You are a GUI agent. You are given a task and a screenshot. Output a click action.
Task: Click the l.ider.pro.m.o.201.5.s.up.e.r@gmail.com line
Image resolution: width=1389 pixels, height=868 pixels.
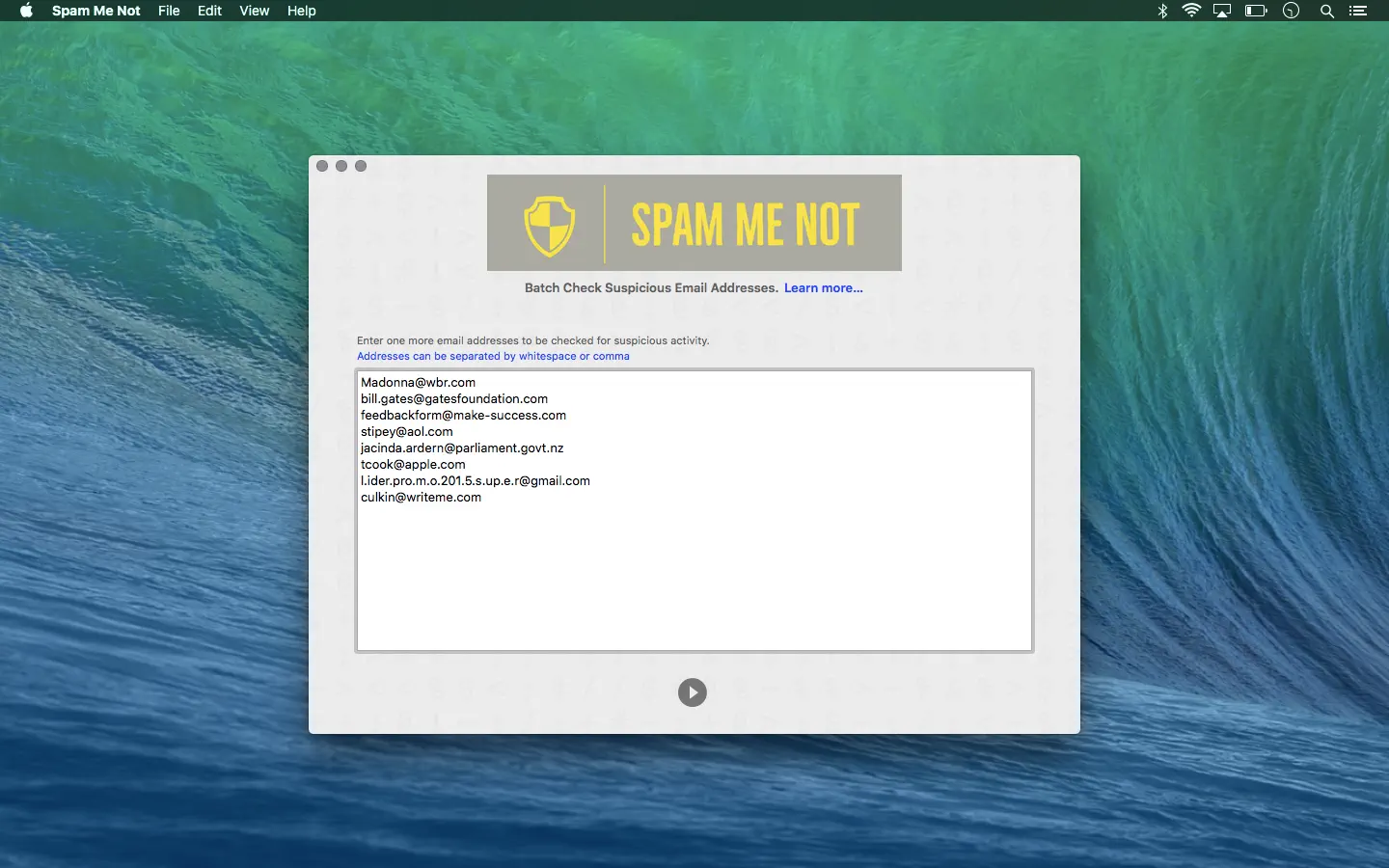(476, 480)
